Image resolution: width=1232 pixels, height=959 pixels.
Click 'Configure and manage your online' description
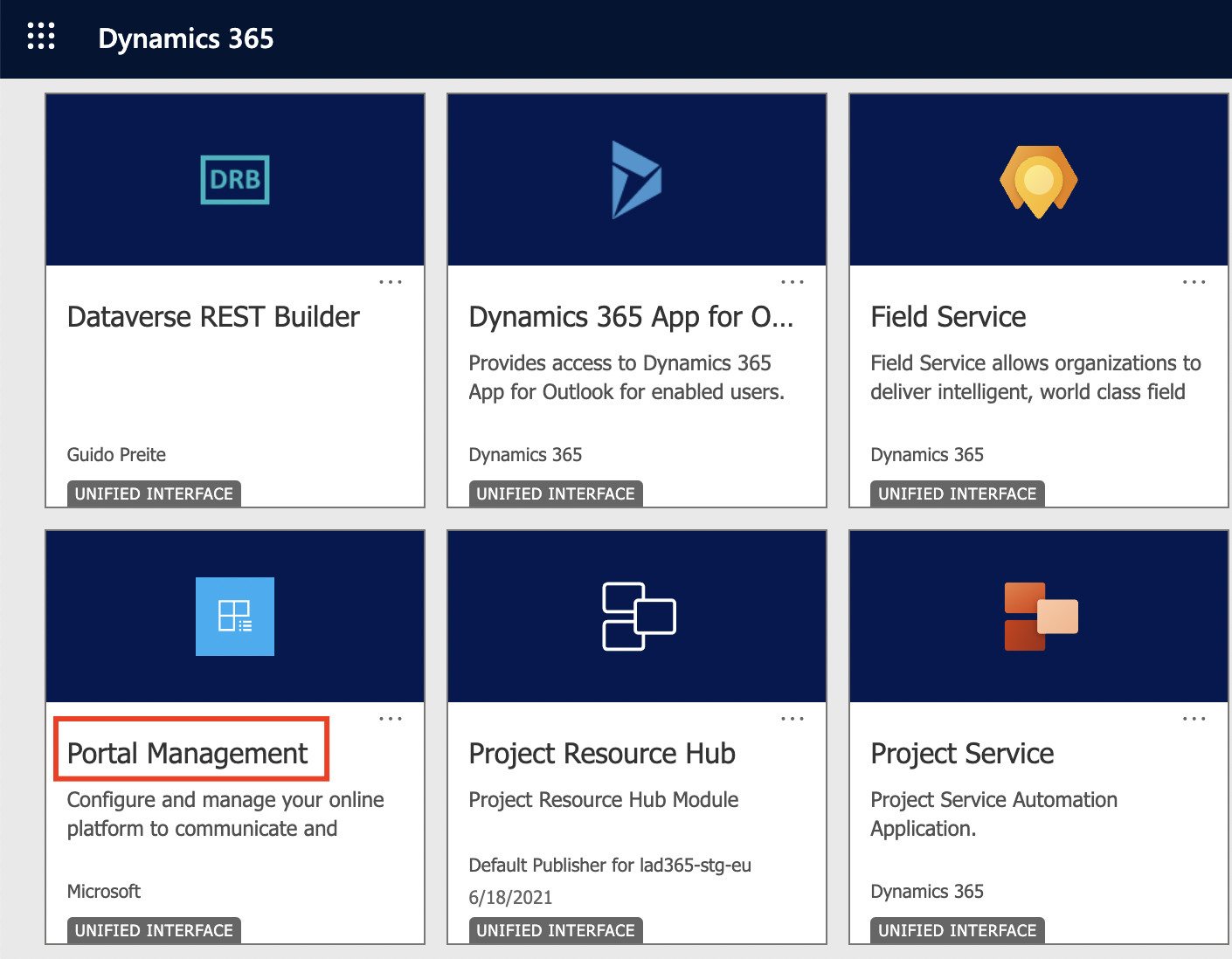pyautogui.click(x=225, y=800)
